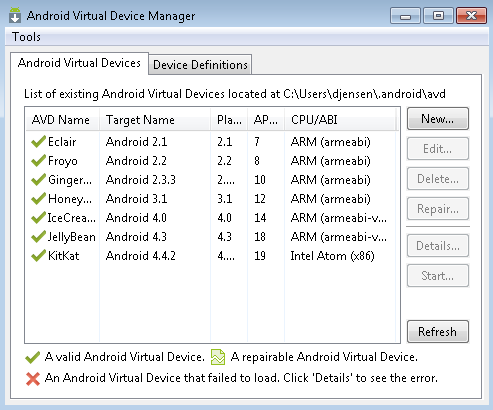Select the Froyo AVD row
The image size is (493, 410).
click(212, 161)
